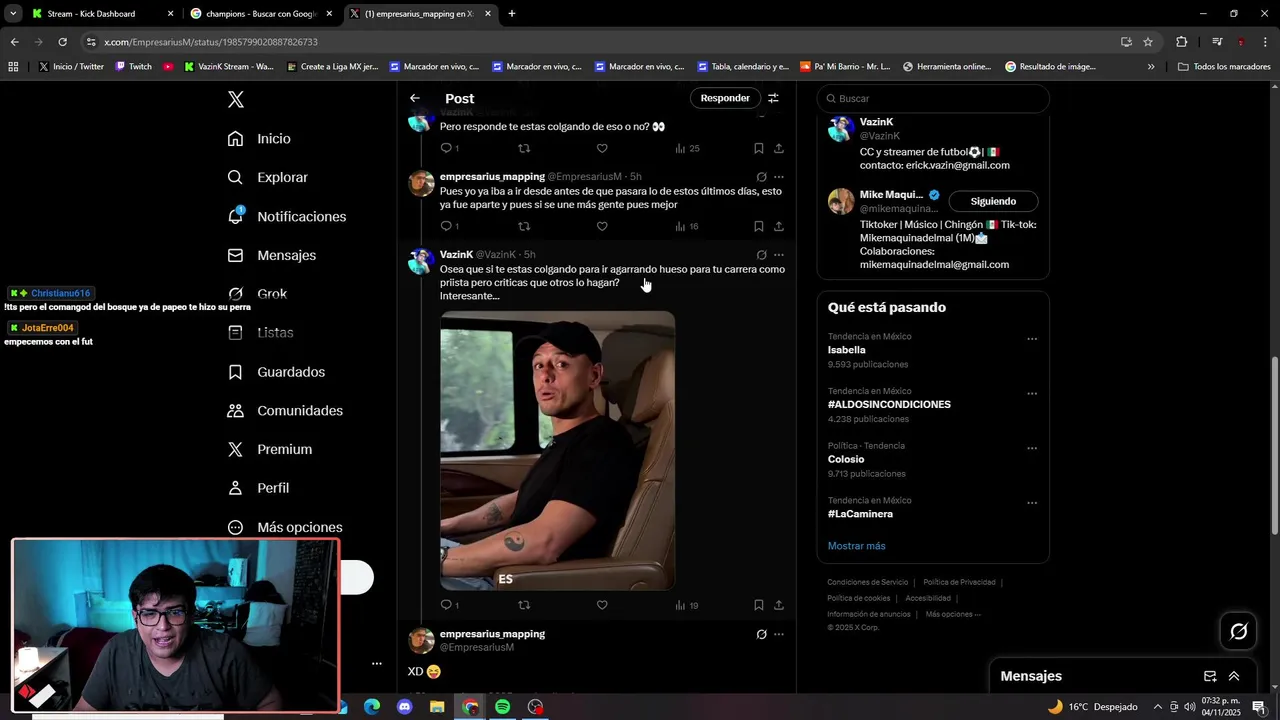
Task: Expand the Mensajes drawer
Action: point(1234,676)
